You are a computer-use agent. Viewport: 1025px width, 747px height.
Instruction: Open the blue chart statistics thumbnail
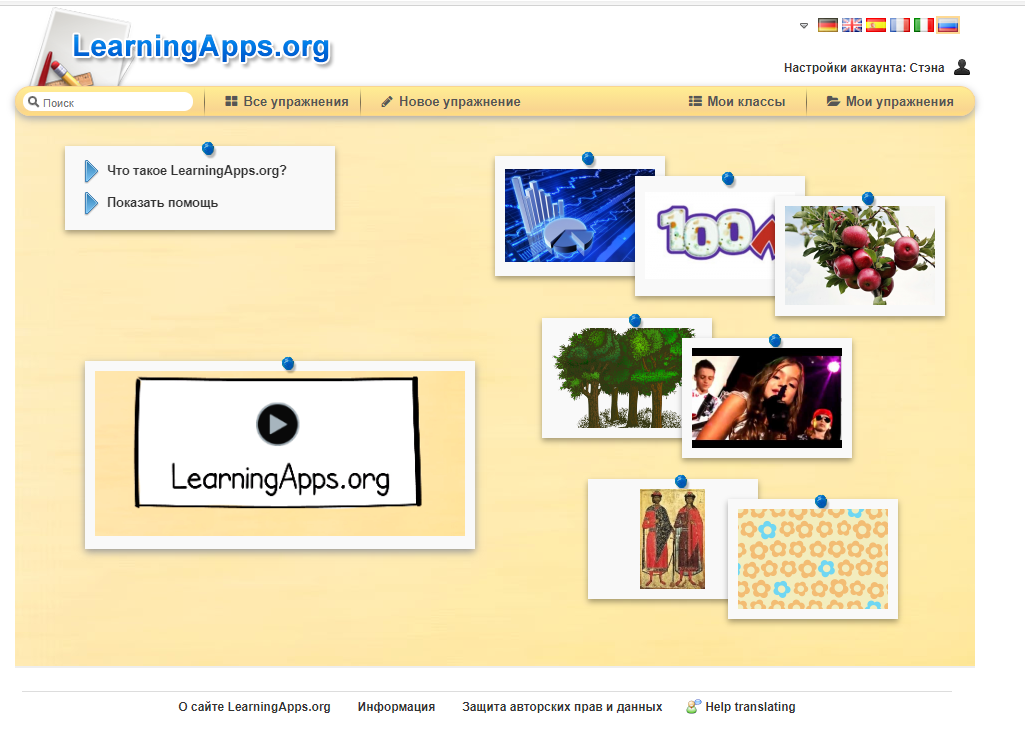(570, 216)
